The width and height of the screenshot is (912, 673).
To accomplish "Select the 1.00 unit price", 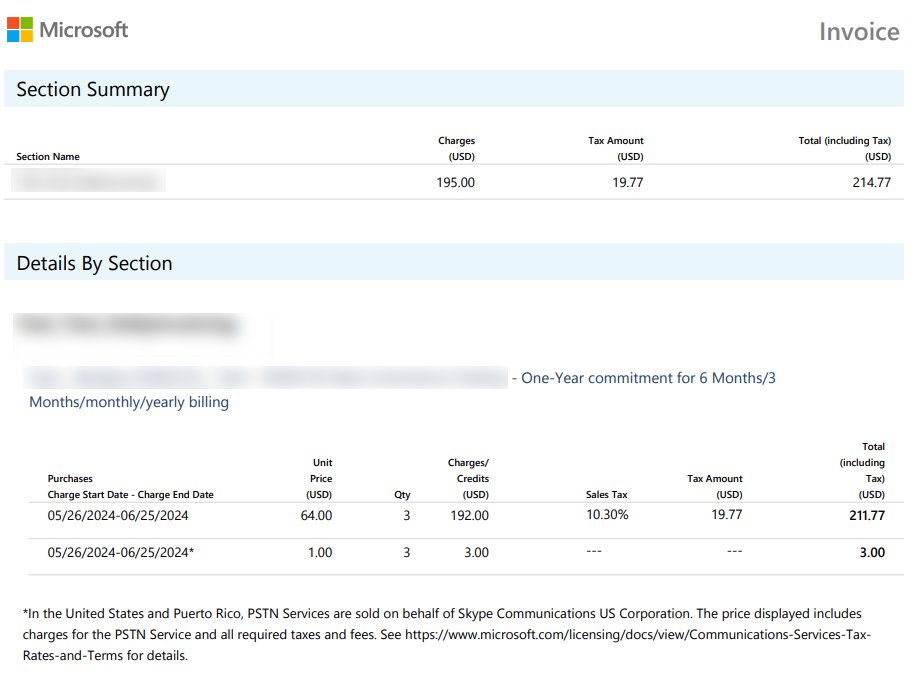I will [320, 553].
